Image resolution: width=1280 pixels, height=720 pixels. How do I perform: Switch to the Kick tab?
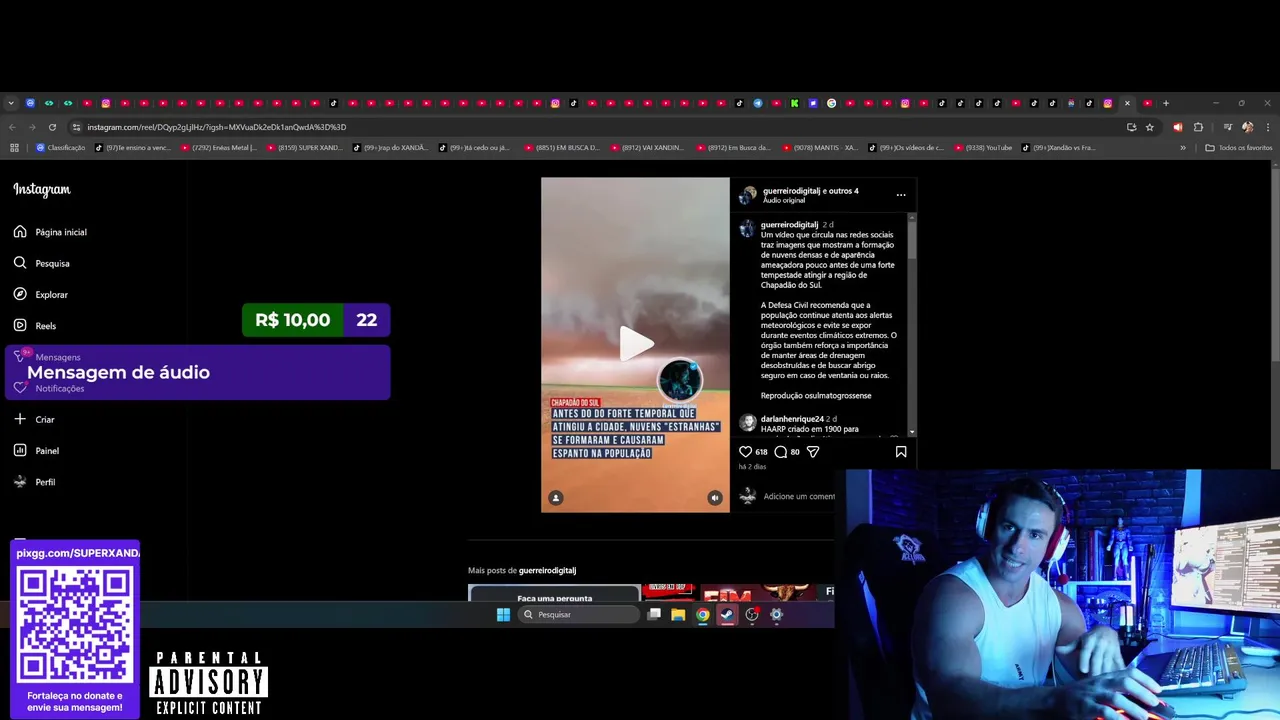(x=794, y=103)
